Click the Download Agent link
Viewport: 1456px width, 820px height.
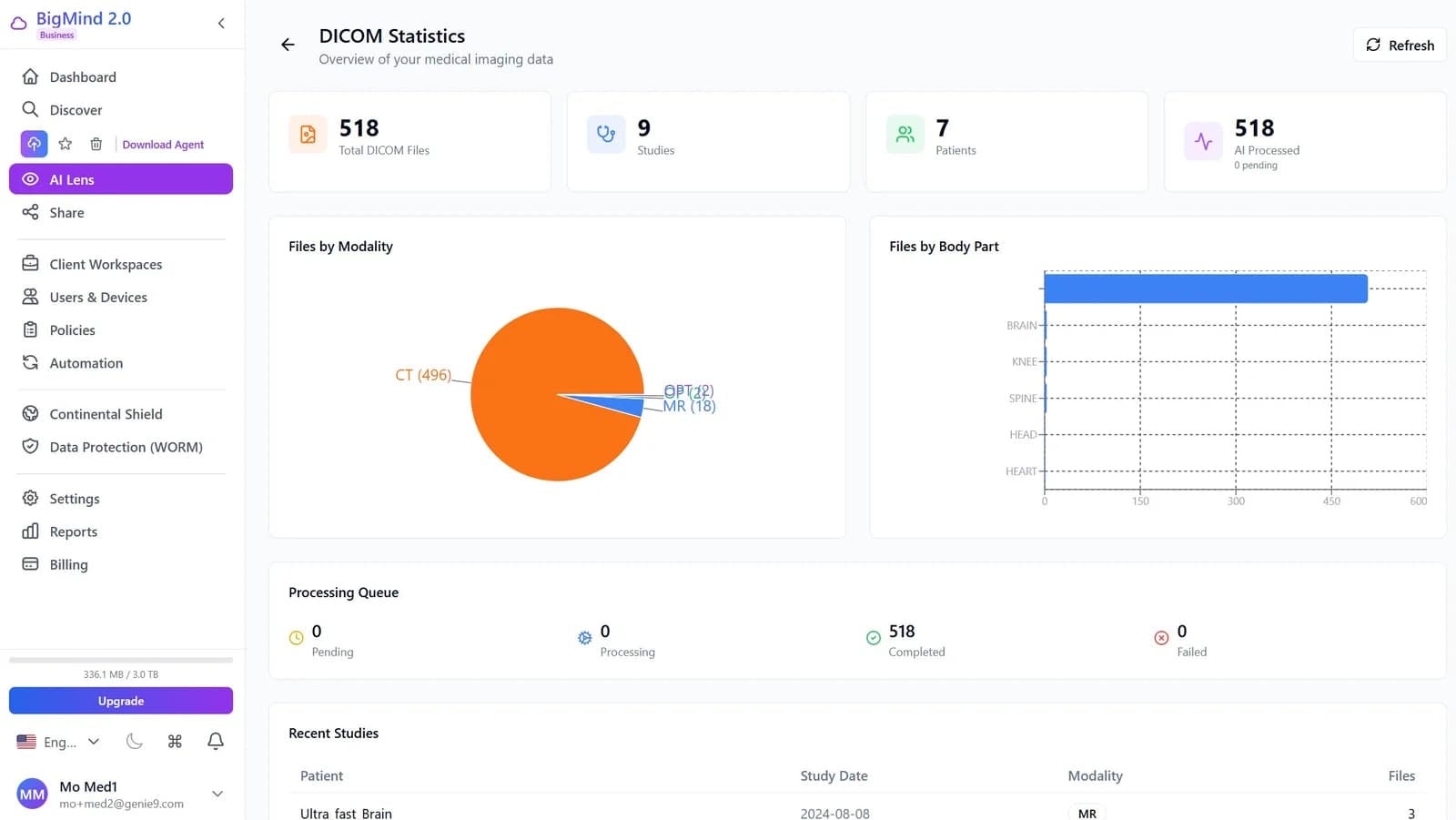163,144
